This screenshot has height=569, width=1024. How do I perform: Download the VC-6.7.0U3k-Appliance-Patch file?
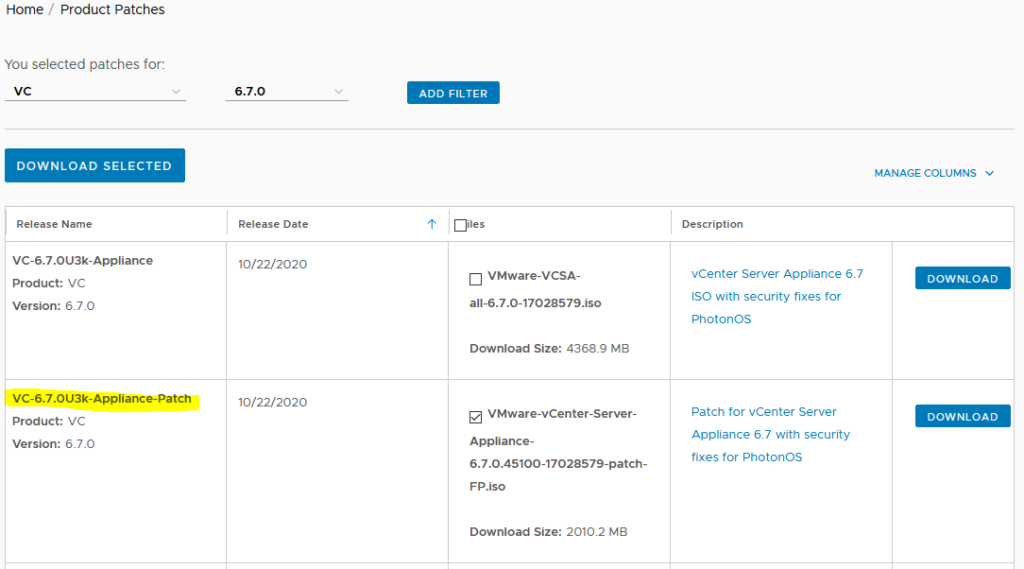(962, 417)
